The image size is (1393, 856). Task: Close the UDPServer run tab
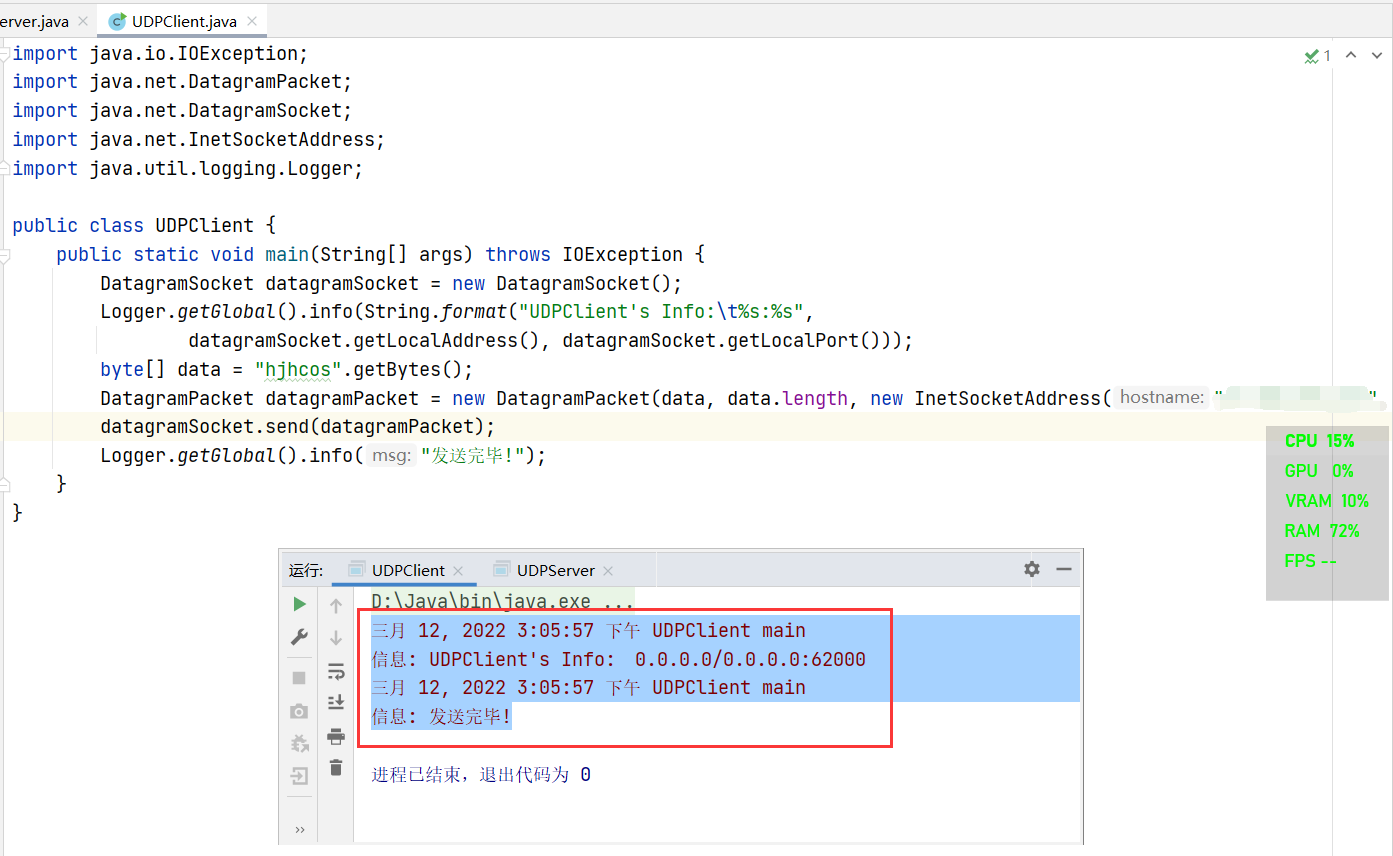(608, 571)
